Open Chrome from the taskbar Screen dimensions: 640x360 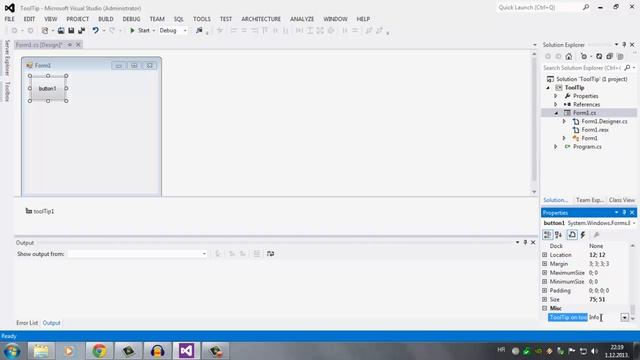(x=99, y=351)
